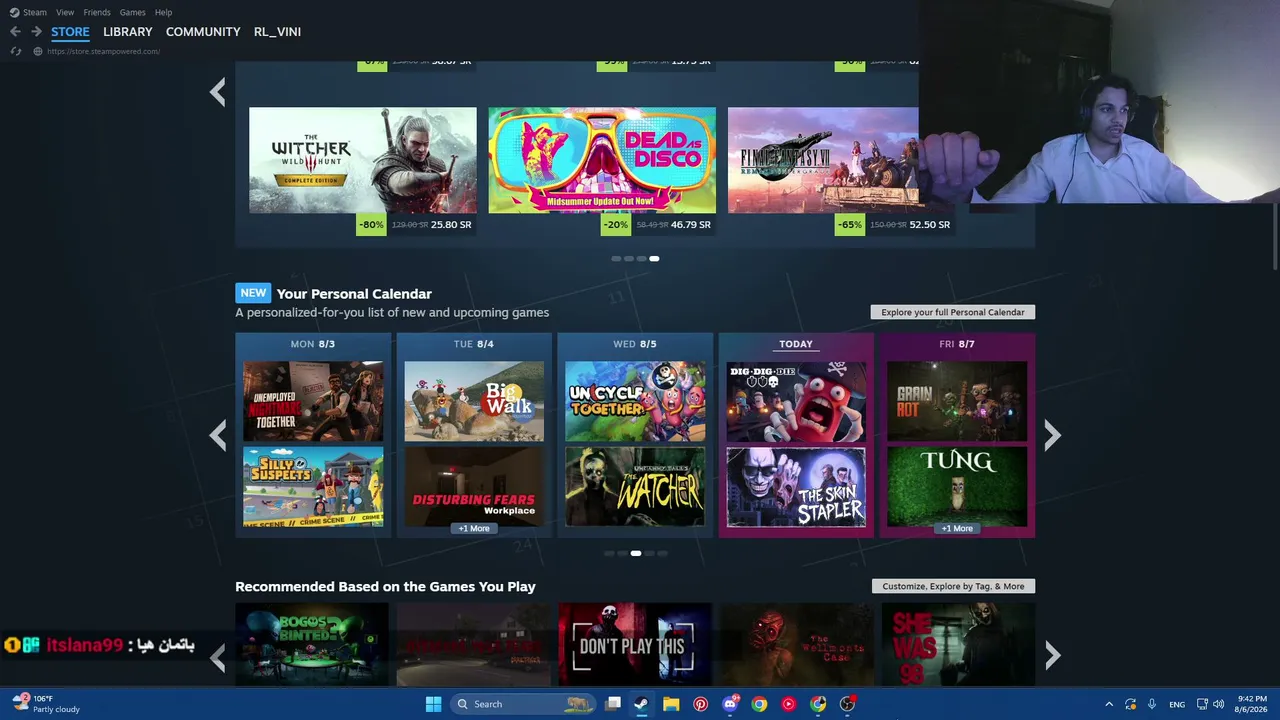Open the View menu
Viewport: 1280px width, 720px height.
pos(65,12)
